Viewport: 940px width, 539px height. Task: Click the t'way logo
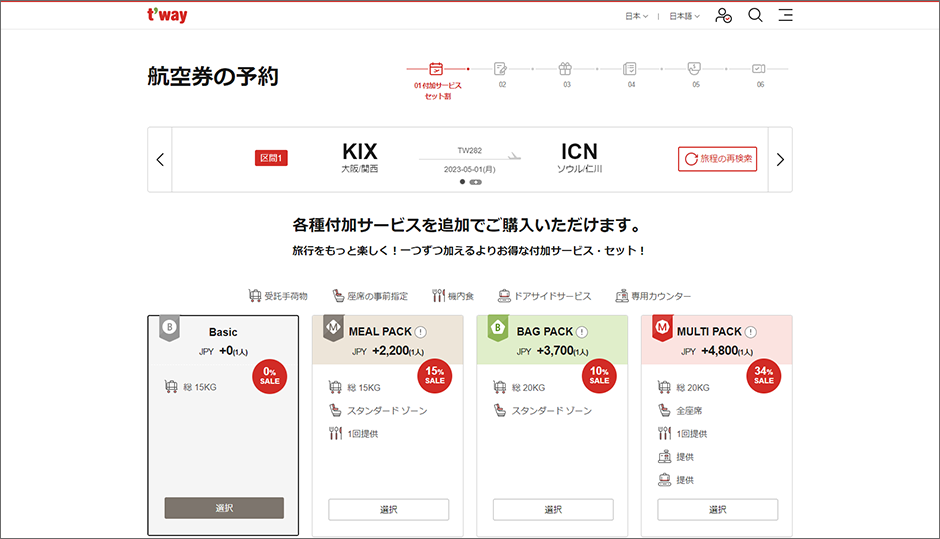point(167,16)
